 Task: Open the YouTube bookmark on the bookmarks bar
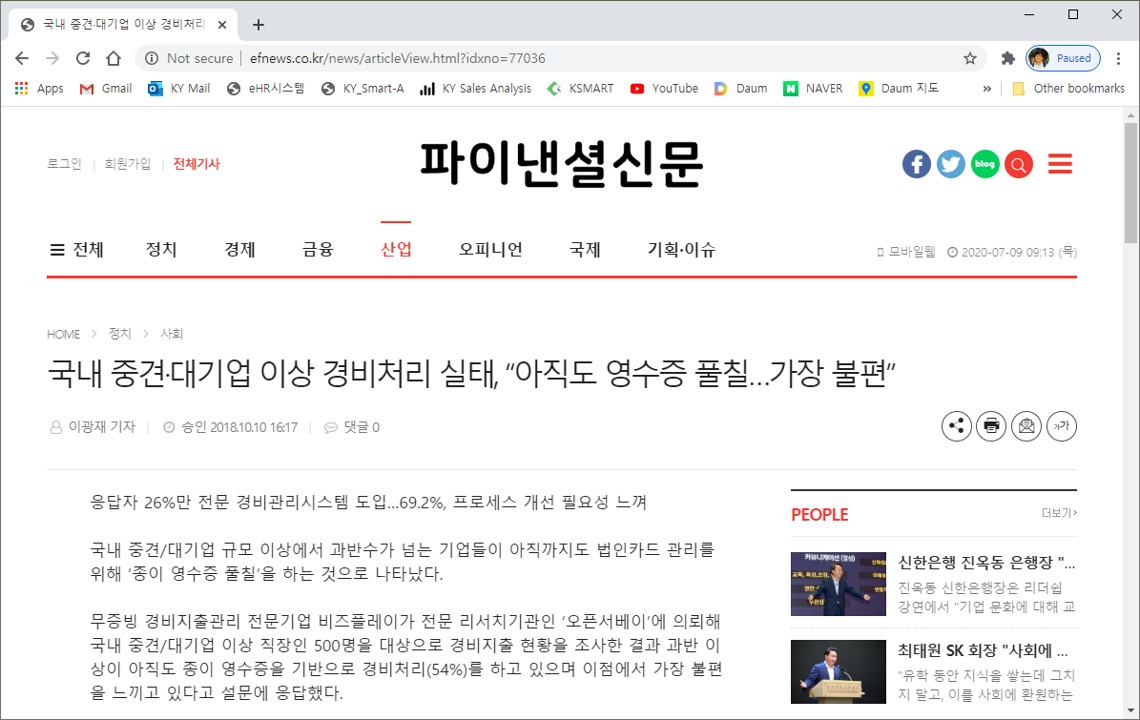(x=663, y=88)
